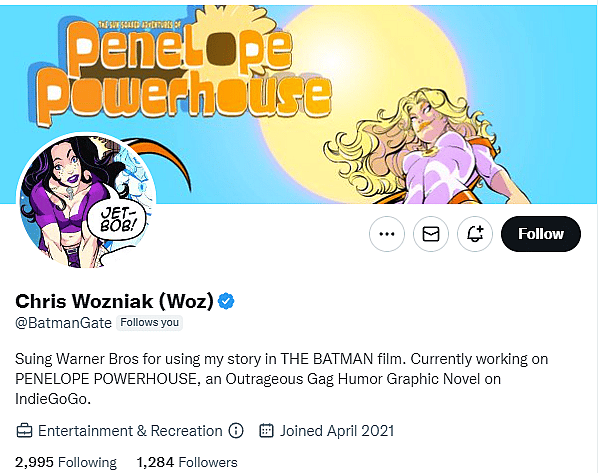This screenshot has width=599, height=473.
Task: Click the blue verified badge
Action: [226, 301]
